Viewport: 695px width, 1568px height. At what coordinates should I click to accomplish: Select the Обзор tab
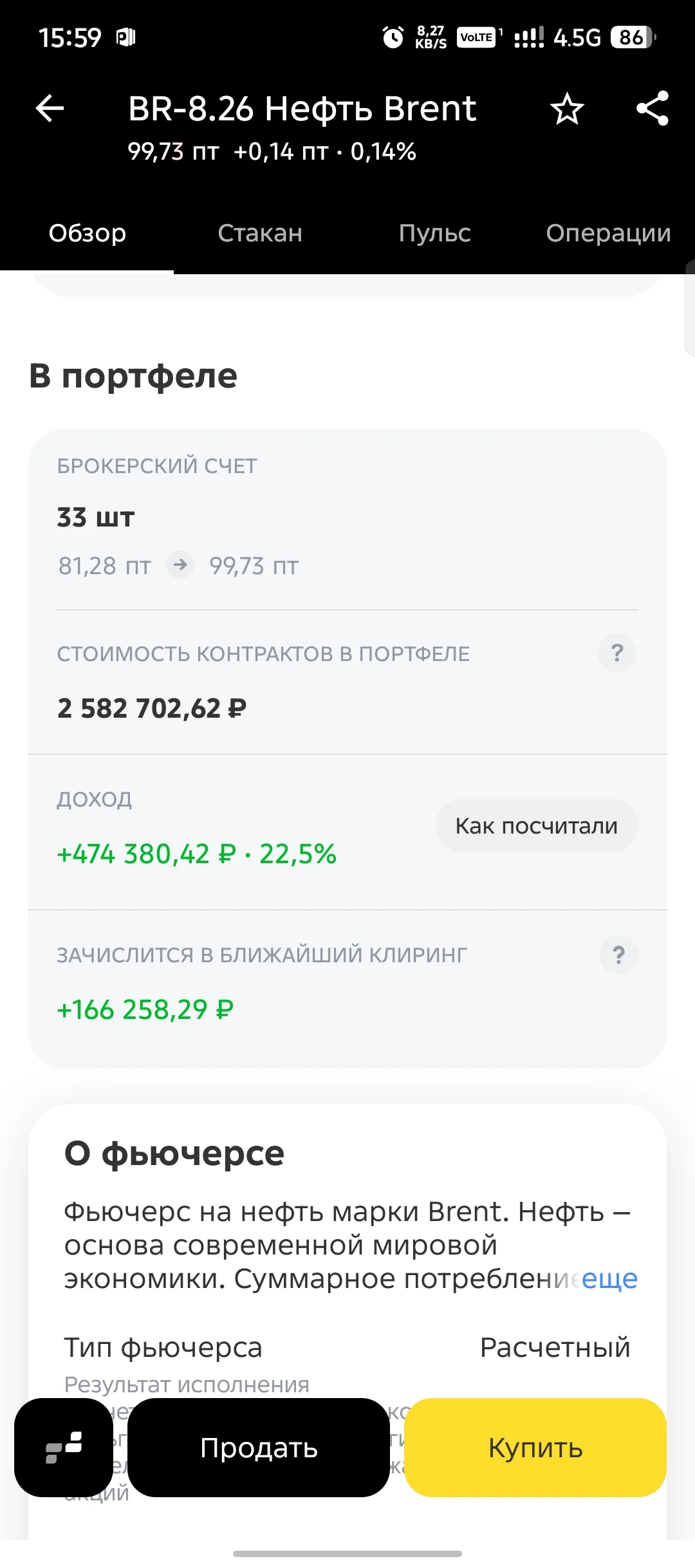(x=88, y=233)
